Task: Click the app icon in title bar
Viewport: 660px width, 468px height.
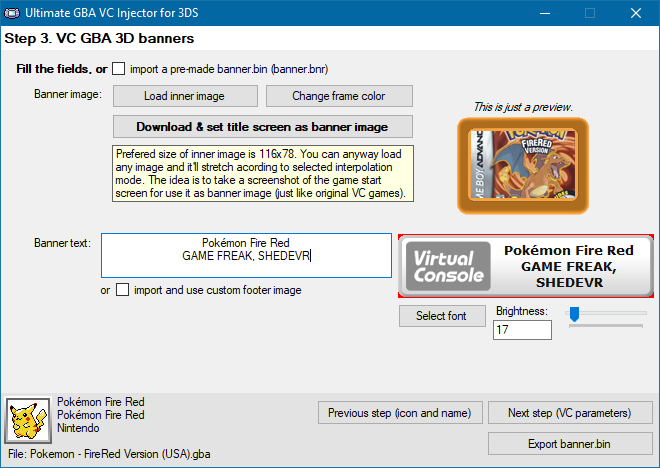Action: [11, 13]
